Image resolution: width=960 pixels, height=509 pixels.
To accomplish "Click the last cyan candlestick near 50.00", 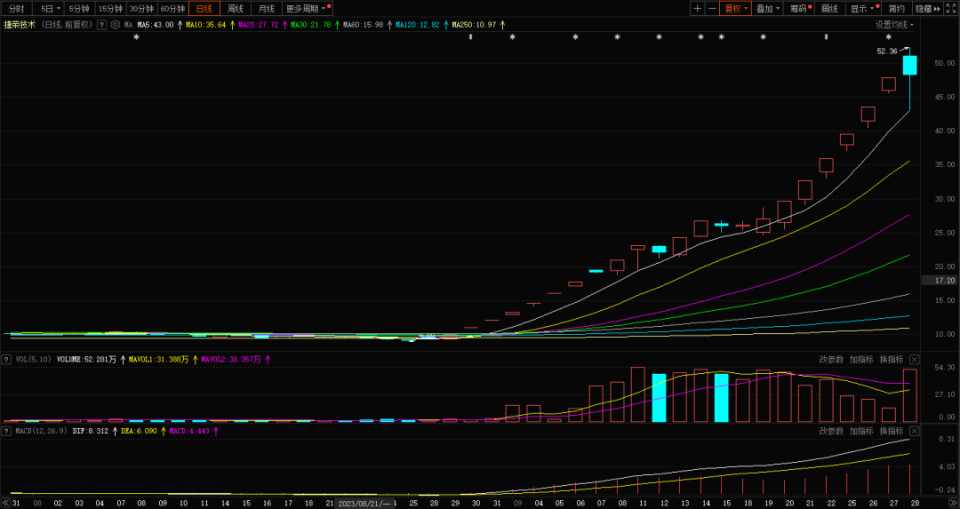I will click(x=910, y=66).
